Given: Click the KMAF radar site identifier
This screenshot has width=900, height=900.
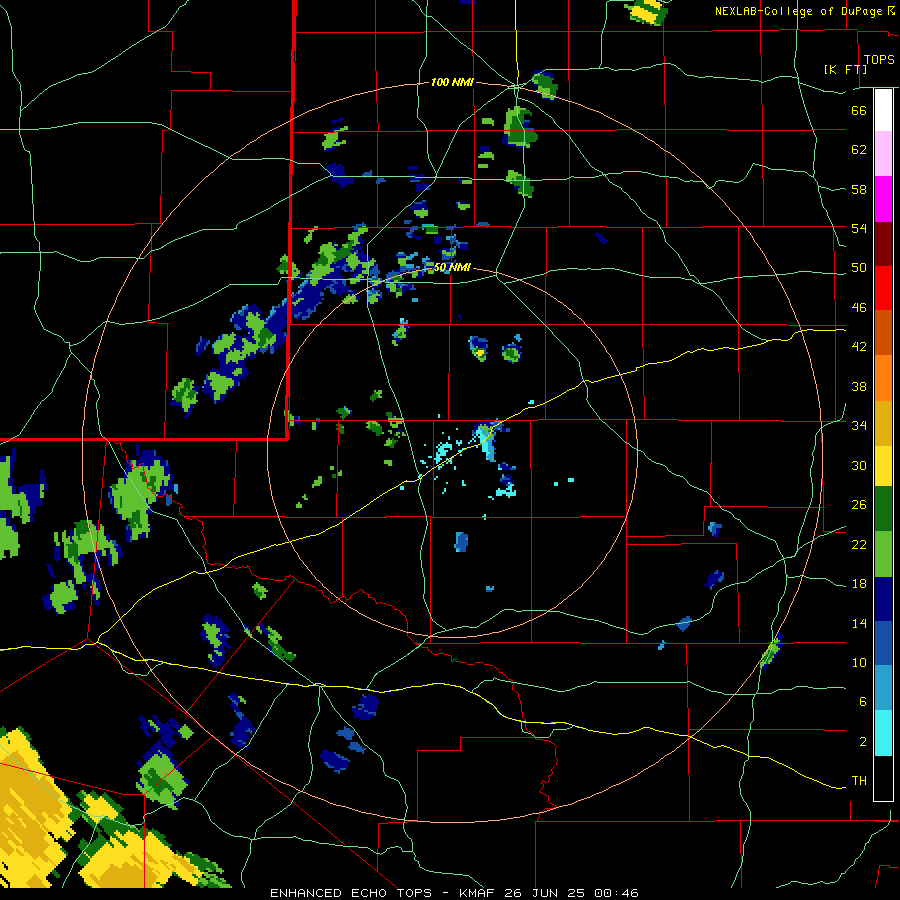Looking at the screenshot, I should tap(476, 893).
